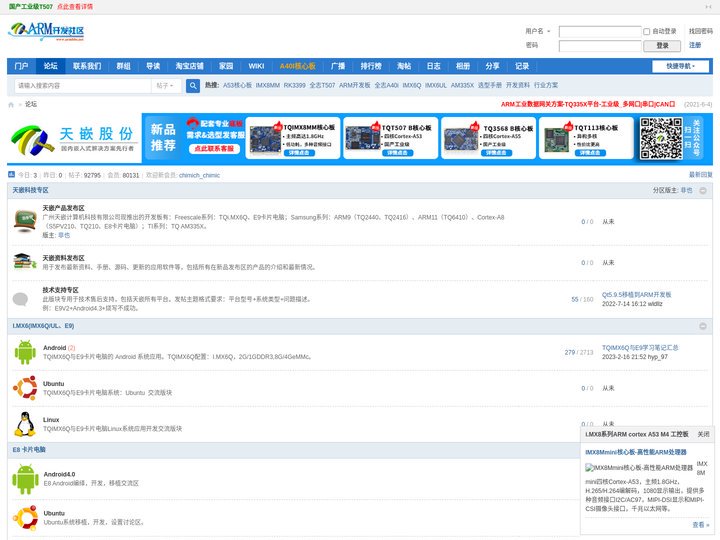
Task: Open the TQT507 B核心板 product card
Action: 391,138
